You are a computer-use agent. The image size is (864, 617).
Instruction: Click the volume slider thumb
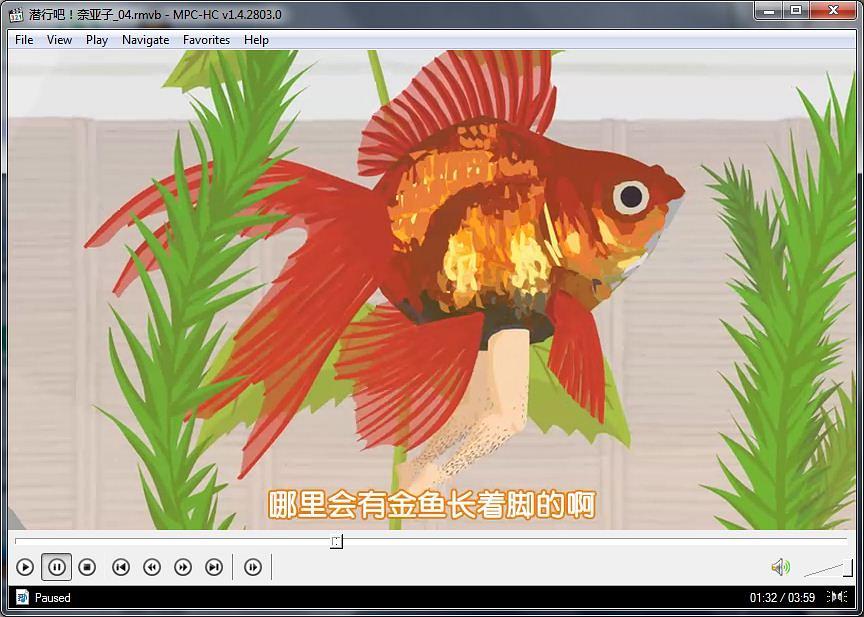(x=847, y=568)
